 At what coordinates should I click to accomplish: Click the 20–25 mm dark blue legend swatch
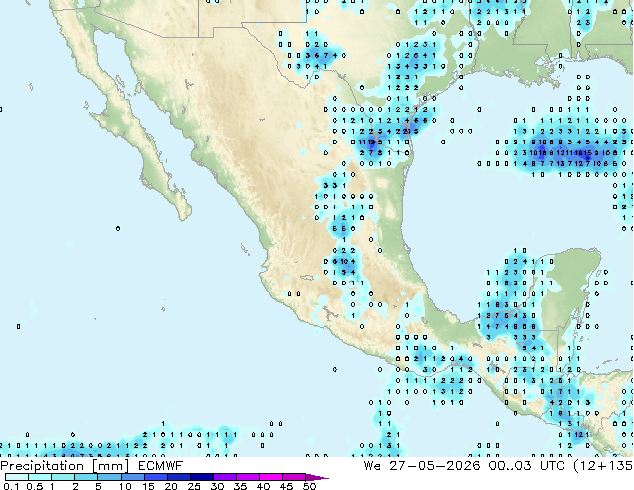click(x=179, y=477)
